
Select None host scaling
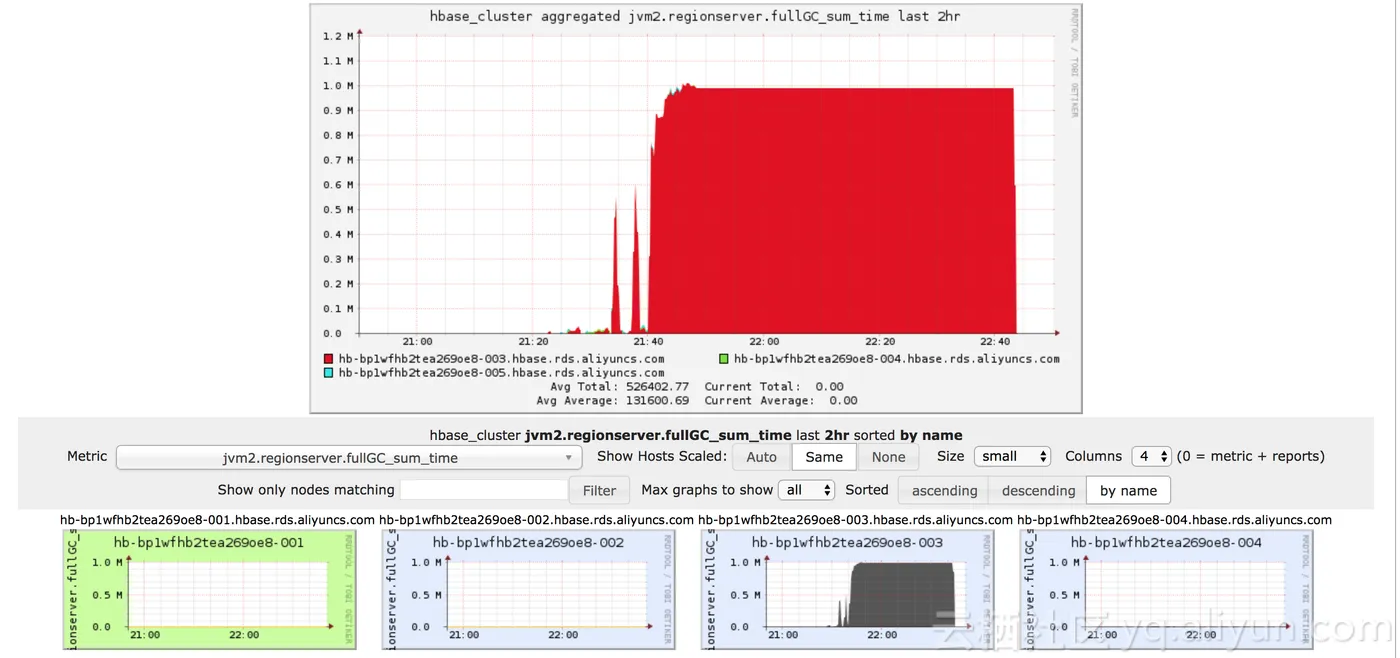pos(888,457)
